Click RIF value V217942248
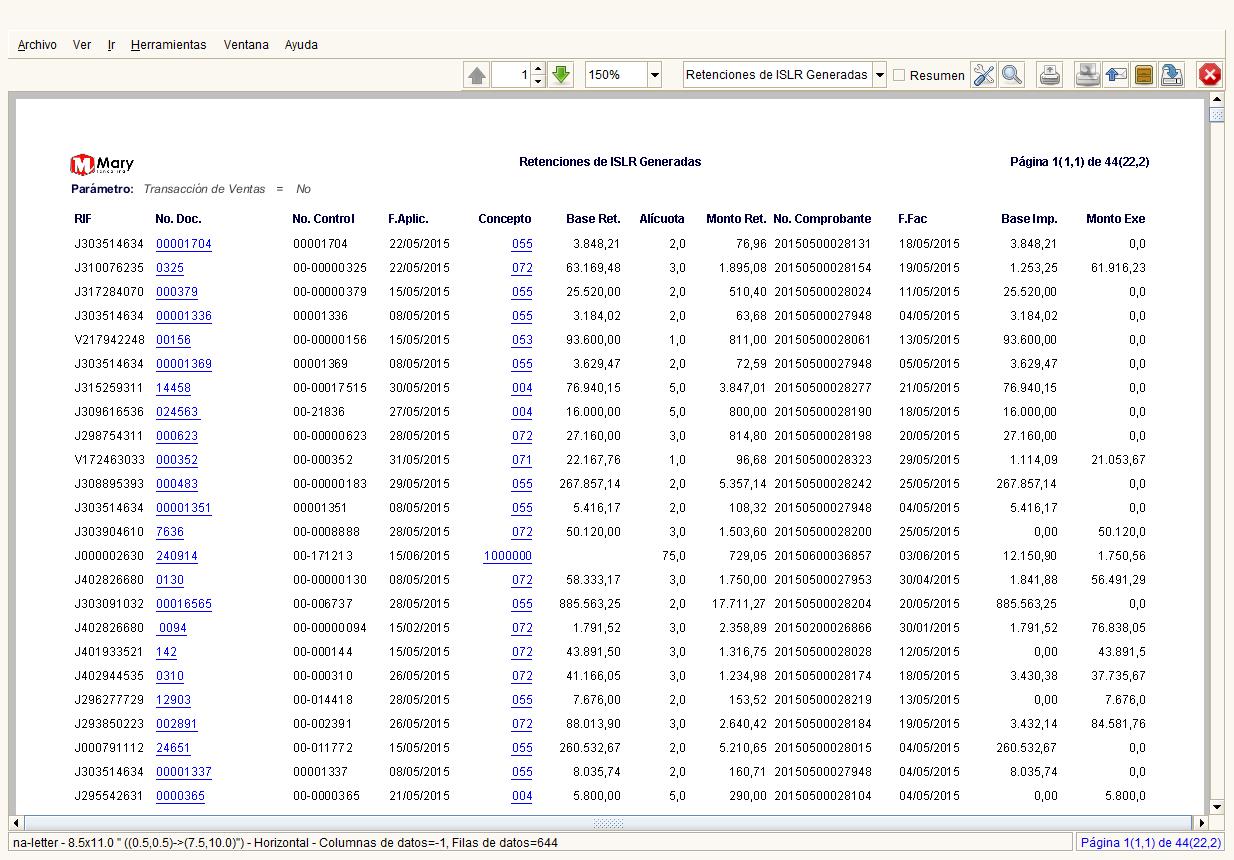Image resolution: width=1234 pixels, height=860 pixels. click(x=109, y=340)
